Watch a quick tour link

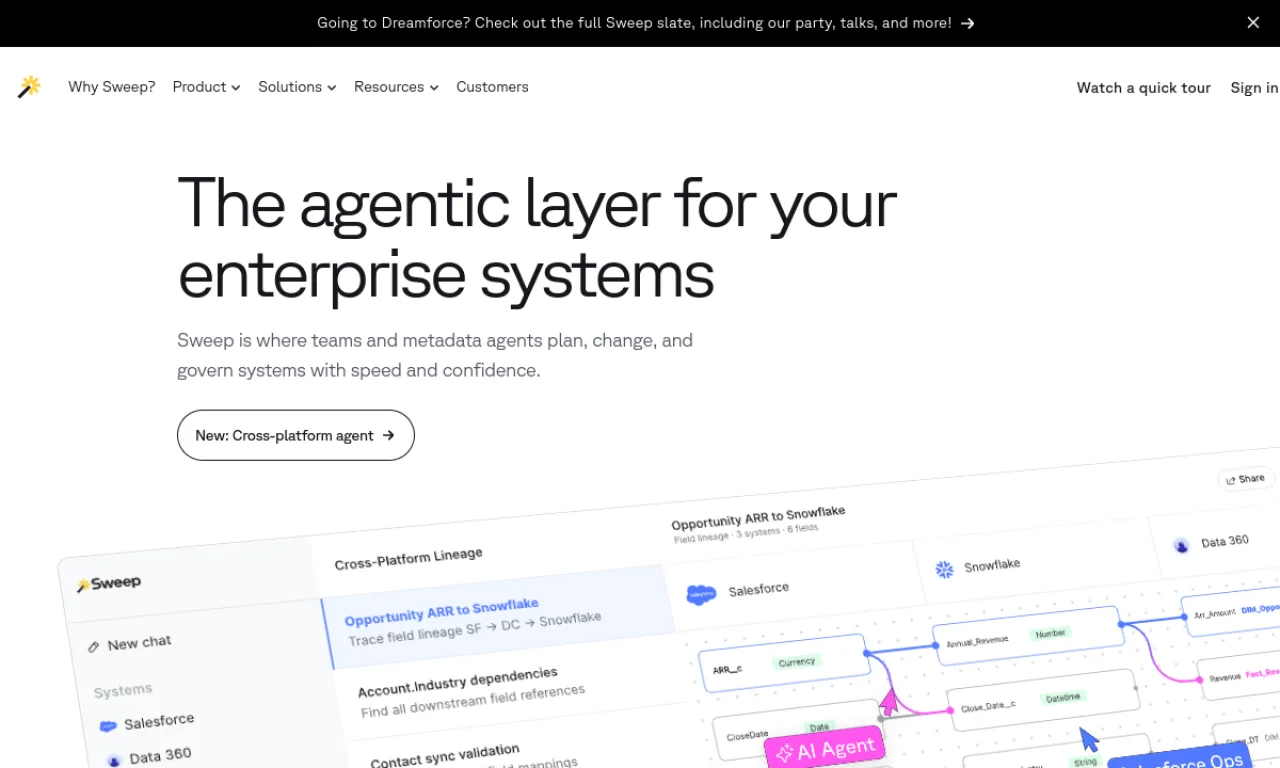[x=1143, y=88]
